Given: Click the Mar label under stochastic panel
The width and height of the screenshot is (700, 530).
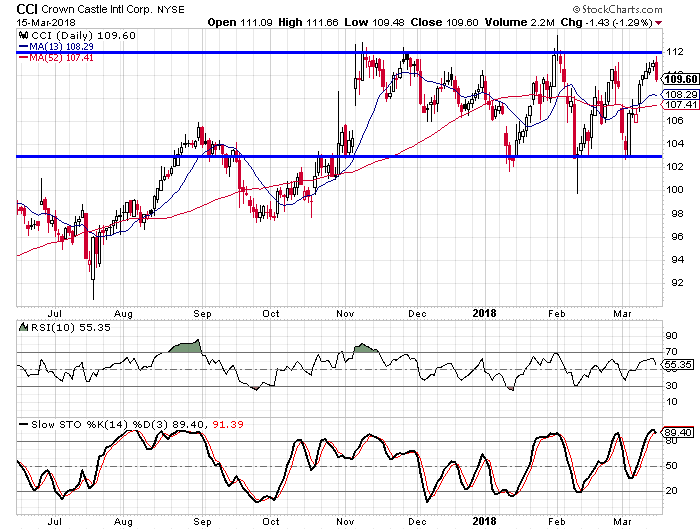Looking at the screenshot, I should pyautogui.click(x=622, y=522).
